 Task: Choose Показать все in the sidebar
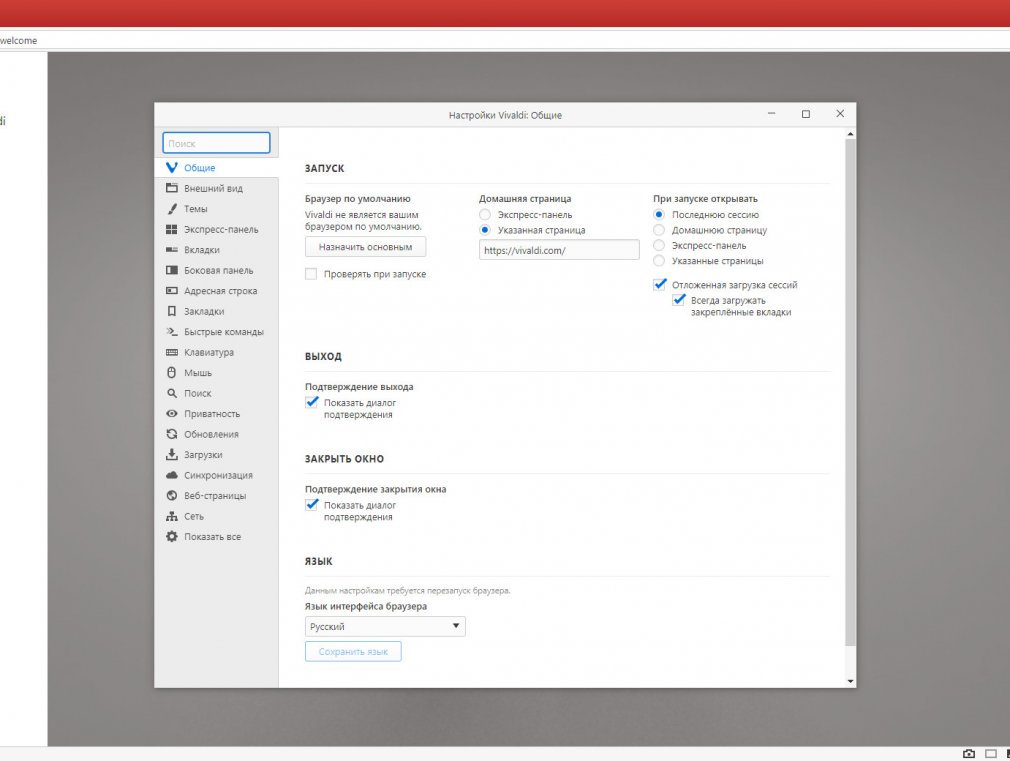tap(216, 537)
